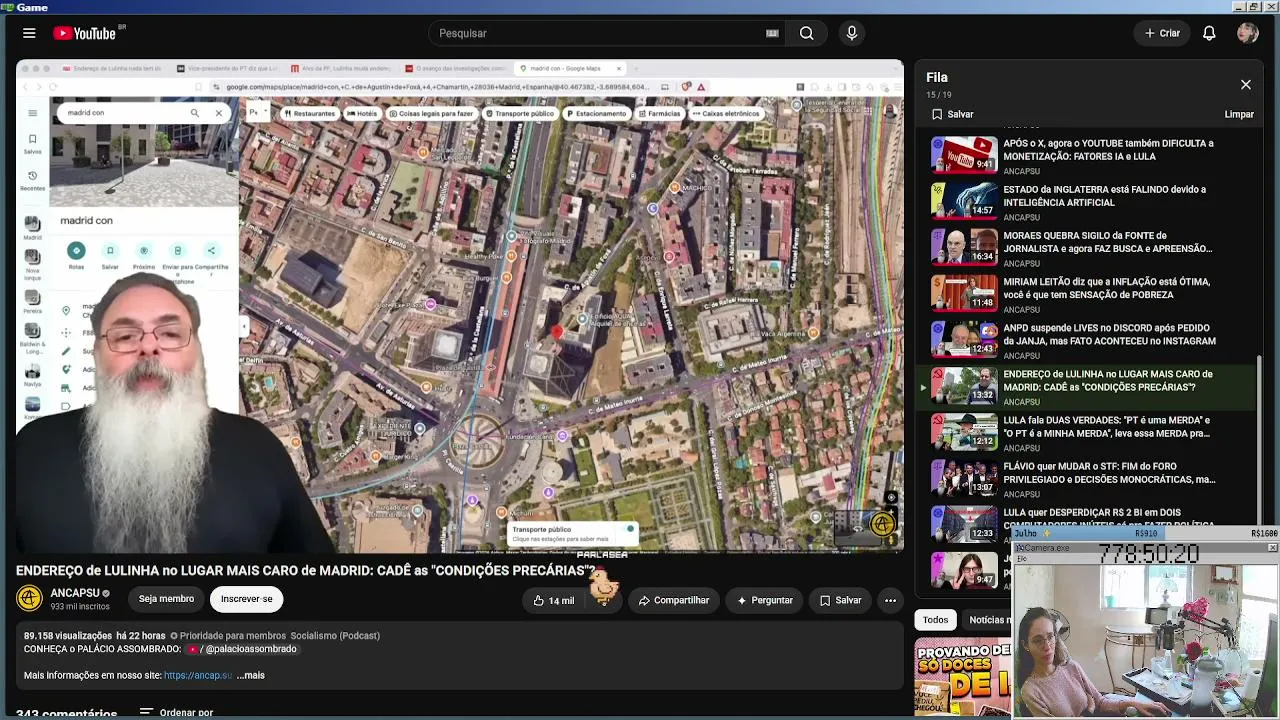Image resolution: width=1280 pixels, height=720 pixels.
Task: Follow the https://ancap.su description link
Action: pos(198,675)
